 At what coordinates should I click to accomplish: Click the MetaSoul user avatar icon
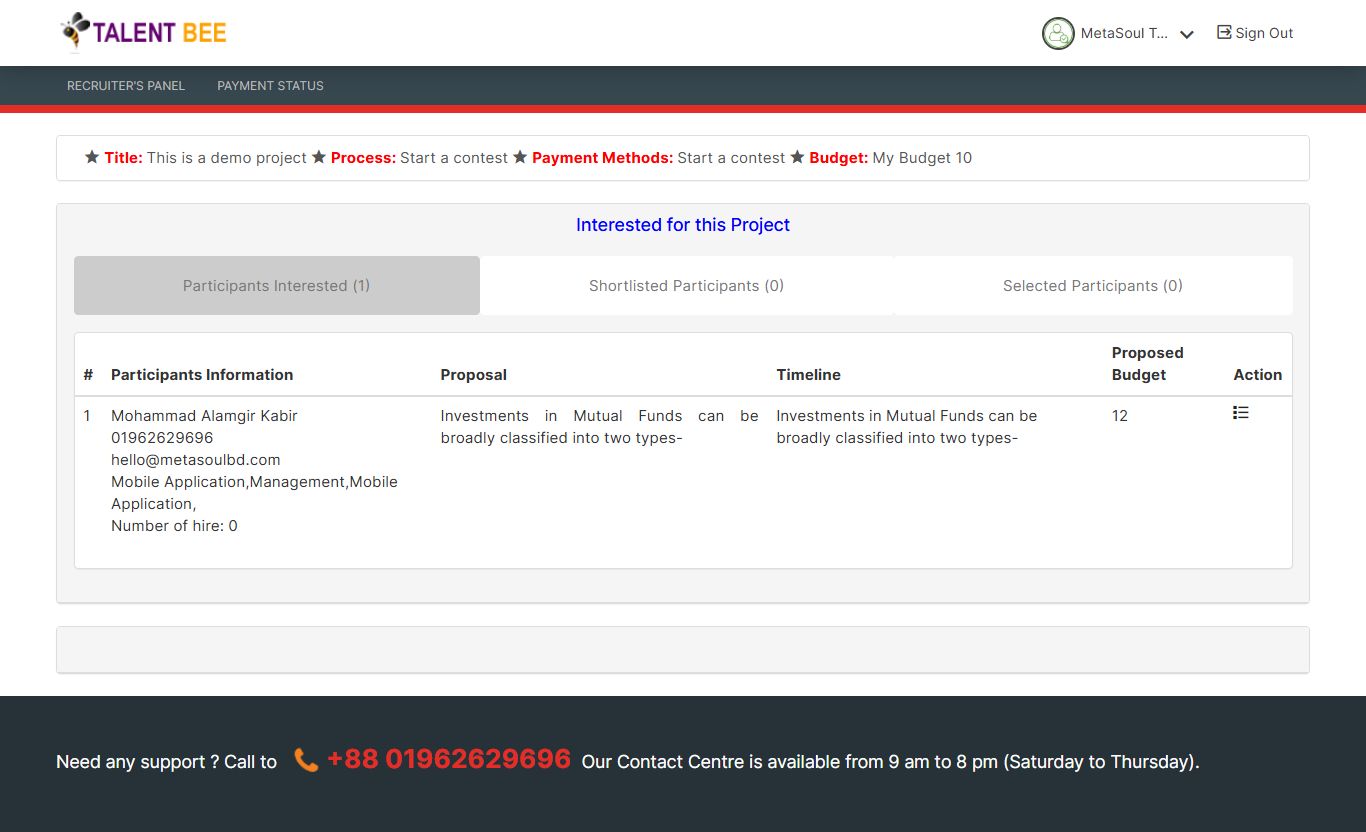pyautogui.click(x=1058, y=33)
